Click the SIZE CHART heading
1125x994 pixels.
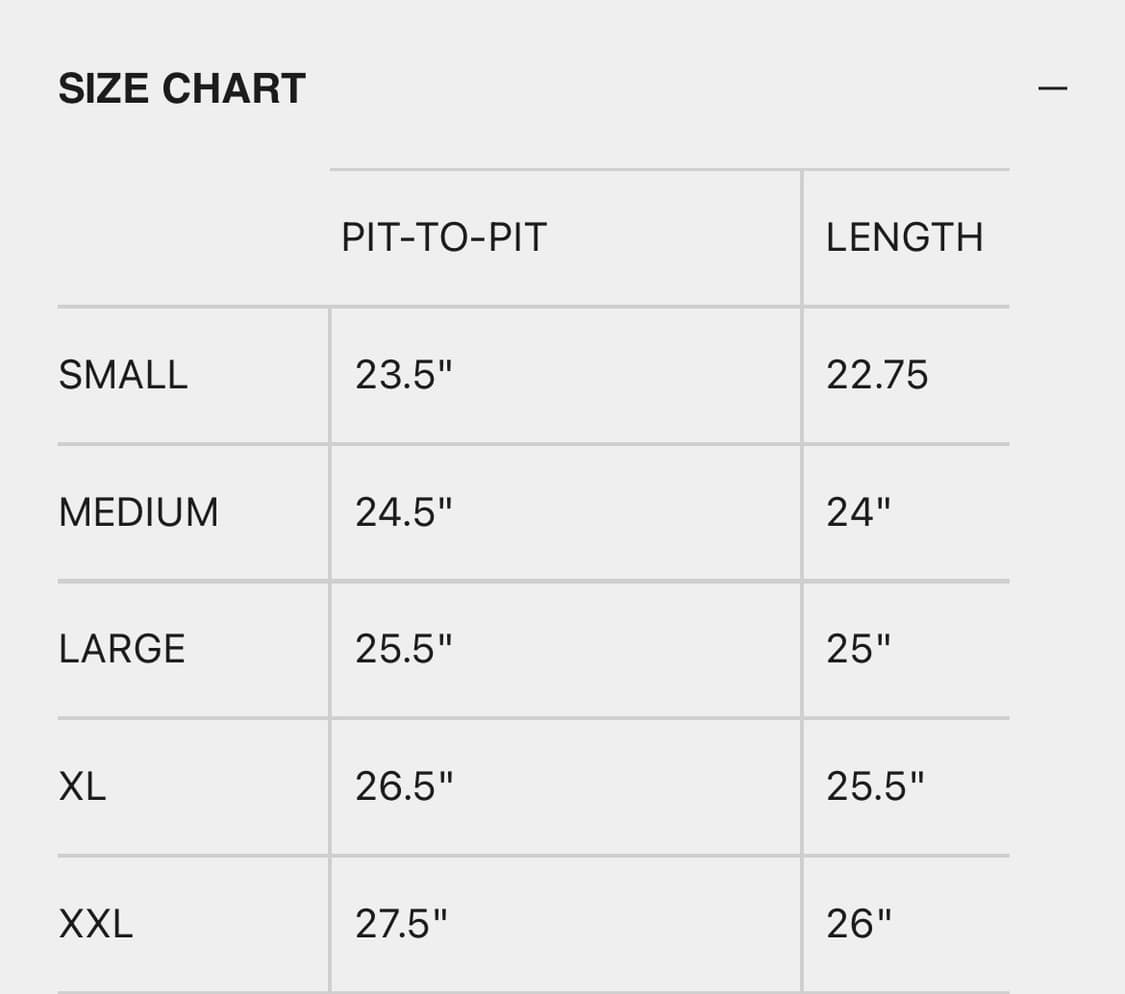(181, 89)
